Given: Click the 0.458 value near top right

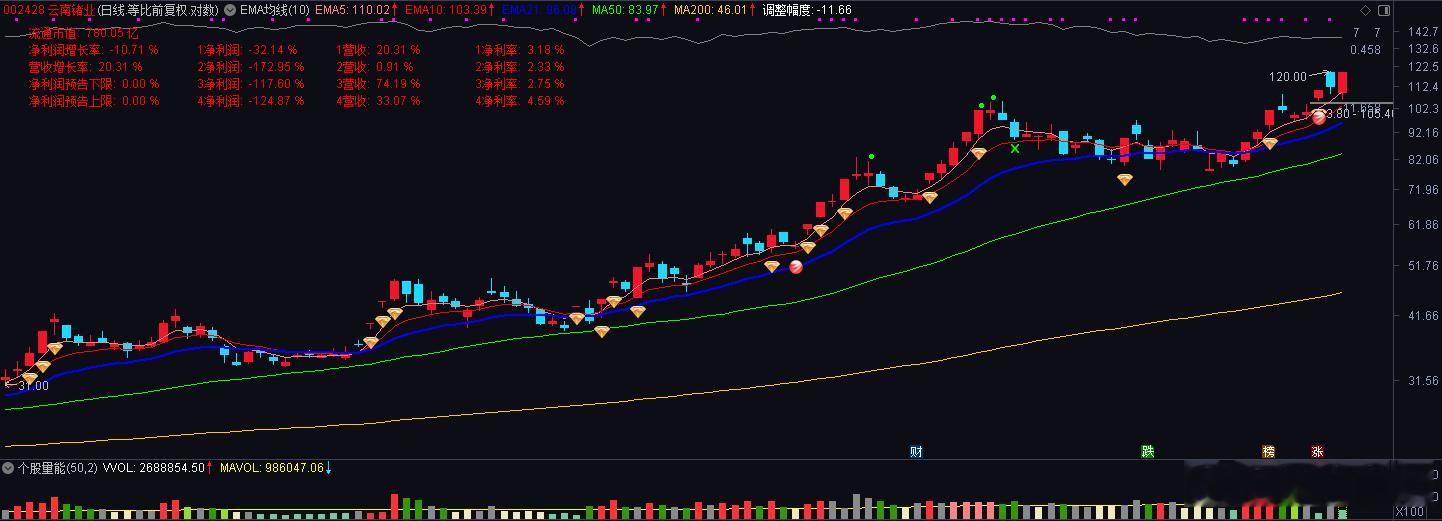Looking at the screenshot, I should coord(1364,49).
